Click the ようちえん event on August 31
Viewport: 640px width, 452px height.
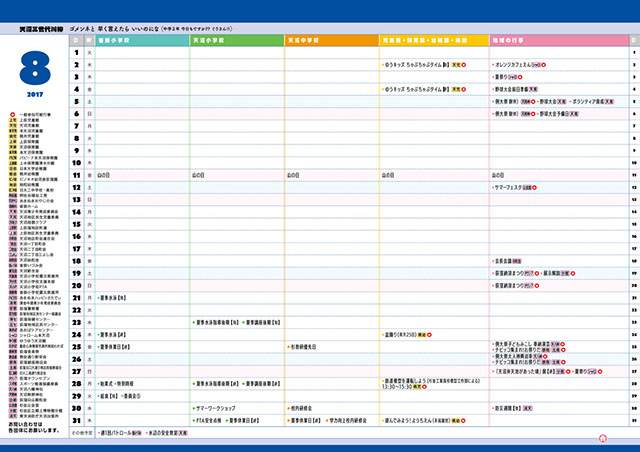(x=416, y=420)
